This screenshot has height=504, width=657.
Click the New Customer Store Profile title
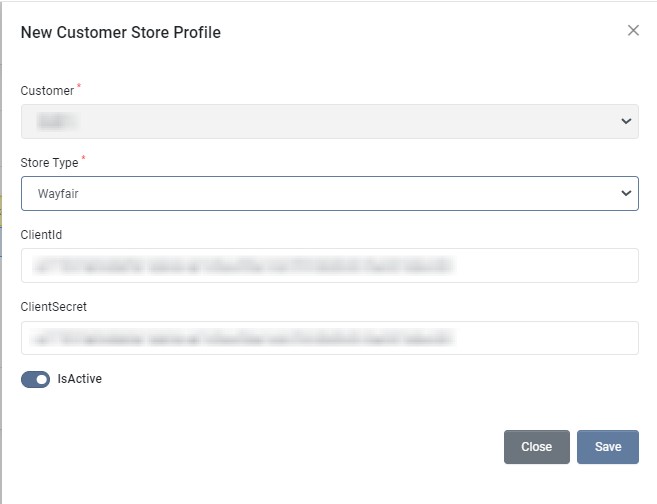(x=121, y=32)
